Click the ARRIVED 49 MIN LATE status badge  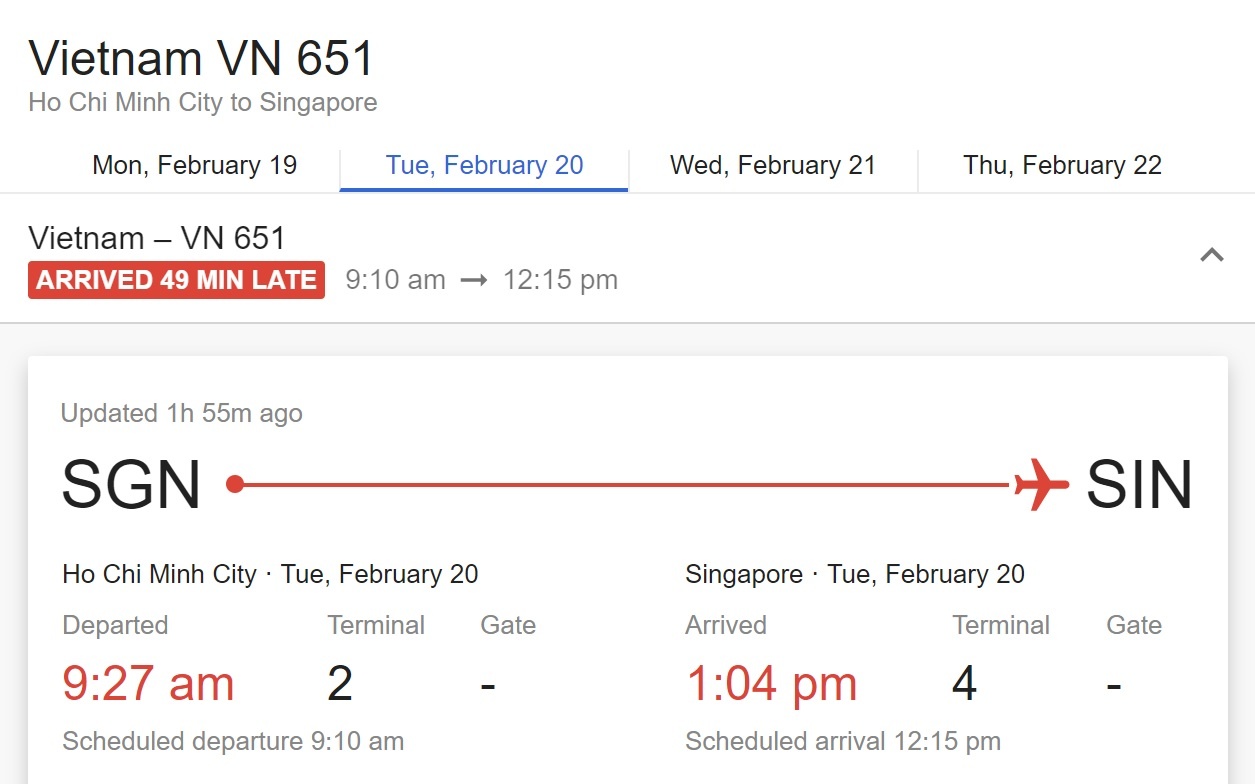(x=176, y=280)
